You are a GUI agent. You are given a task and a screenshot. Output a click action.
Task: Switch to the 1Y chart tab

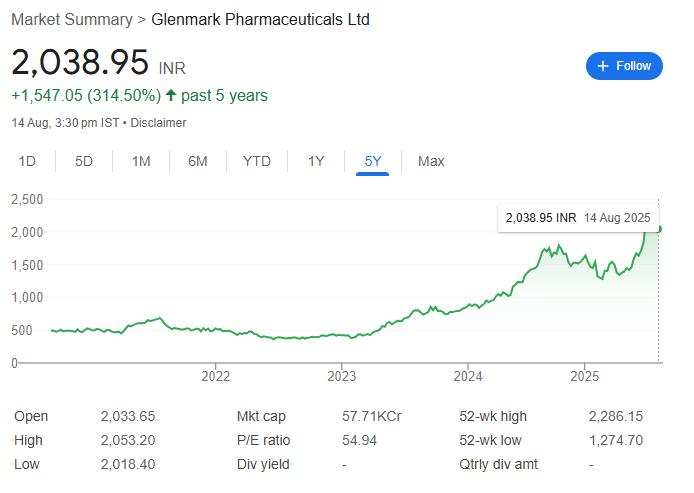[x=316, y=161]
